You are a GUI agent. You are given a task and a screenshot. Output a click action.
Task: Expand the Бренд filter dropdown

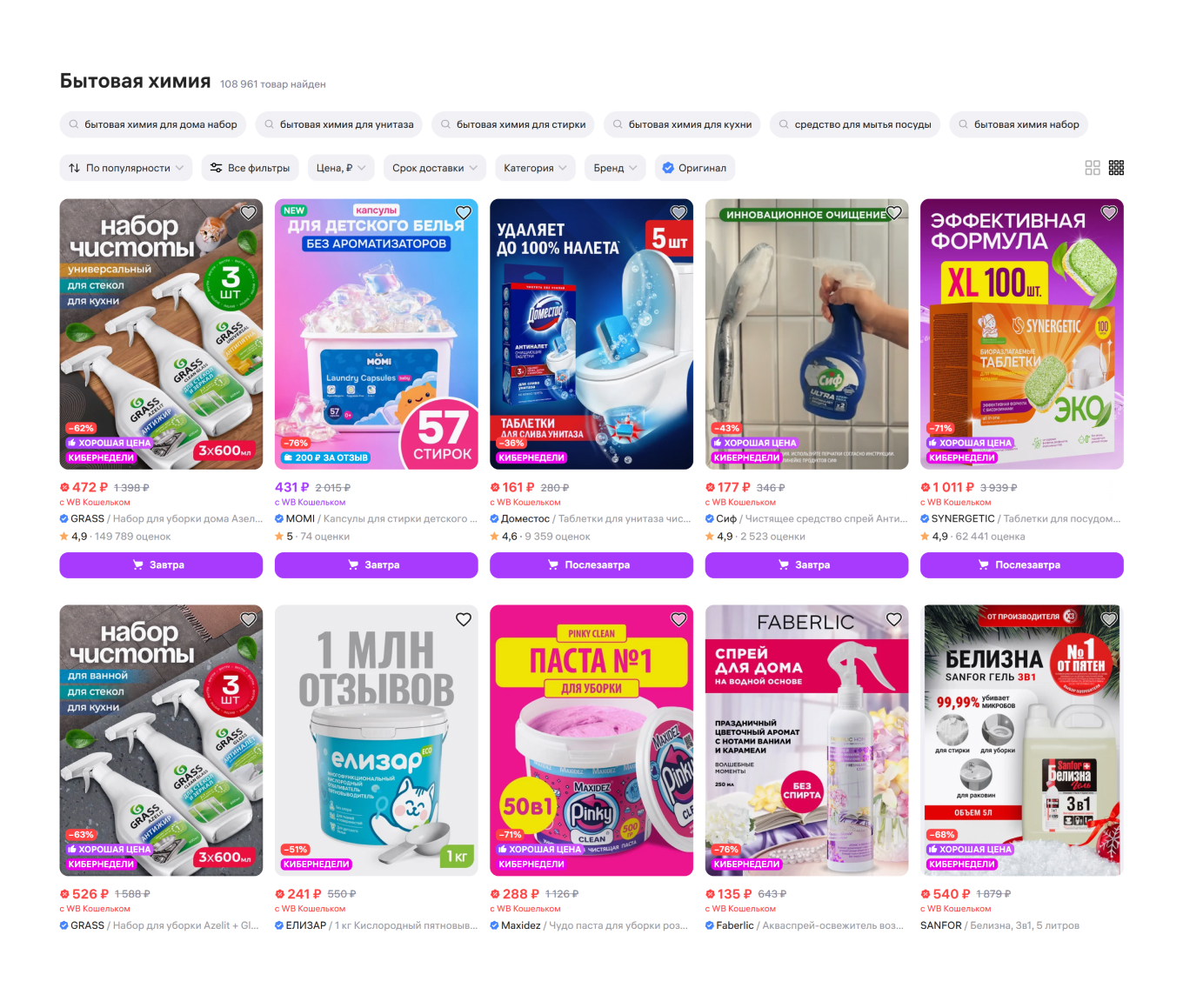click(x=616, y=168)
